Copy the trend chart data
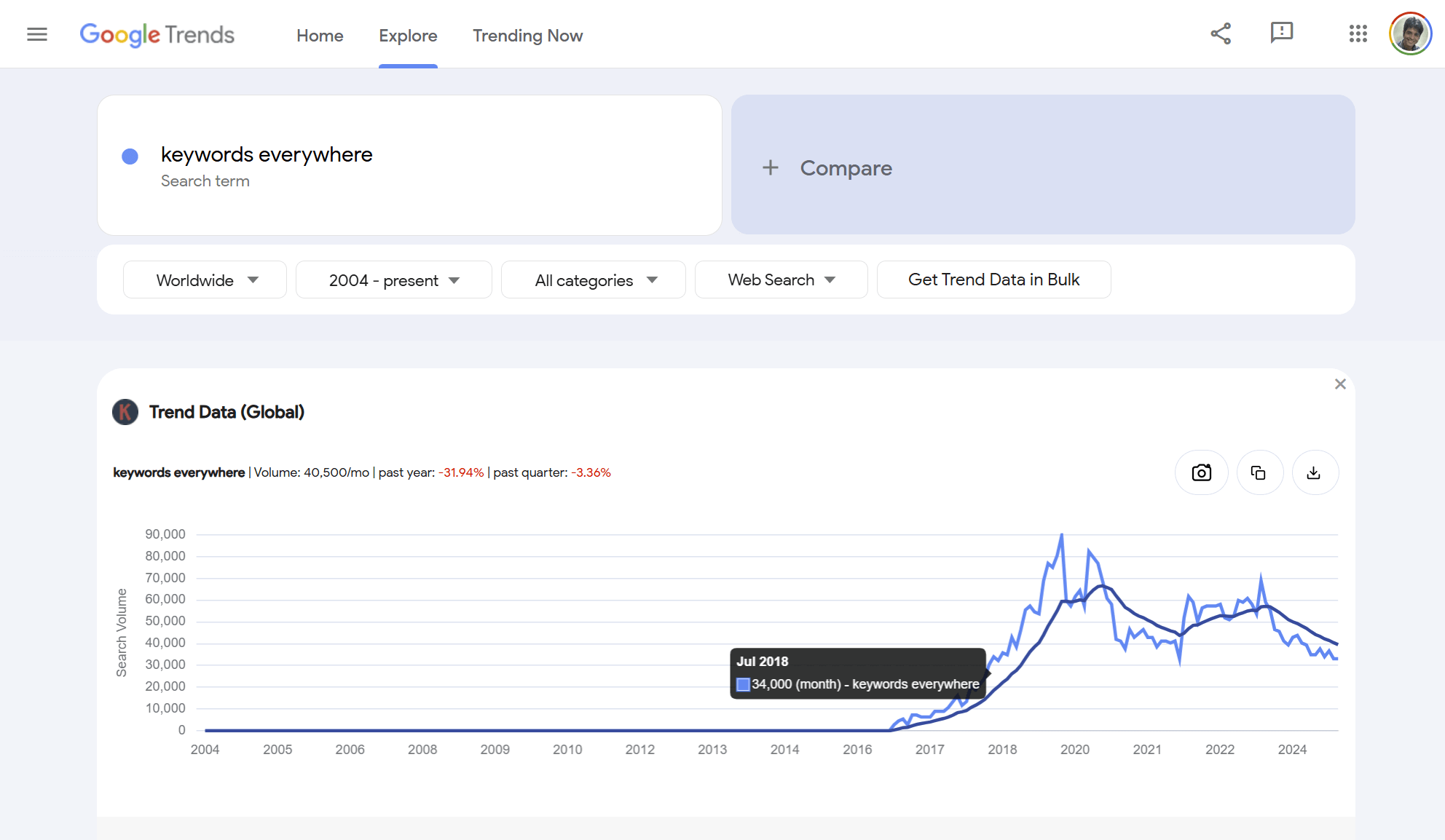The height and width of the screenshot is (840, 1445). pos(1259,472)
